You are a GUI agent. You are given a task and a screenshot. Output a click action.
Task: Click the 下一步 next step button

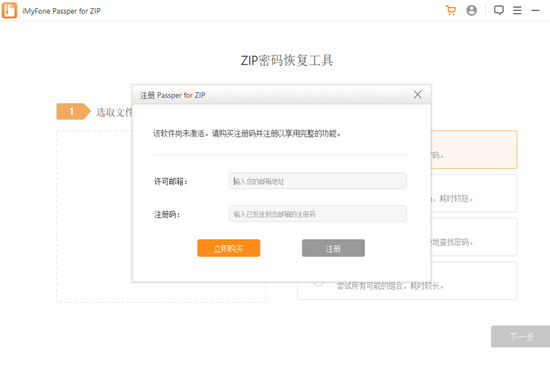point(521,337)
